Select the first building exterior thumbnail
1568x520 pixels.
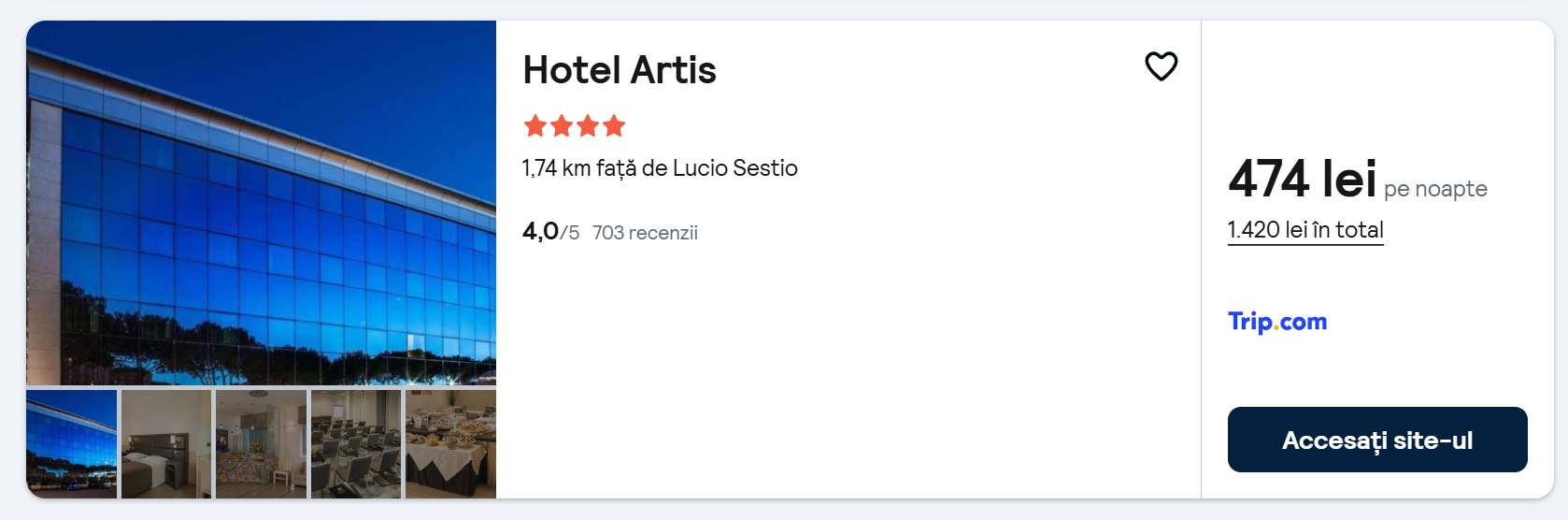[x=72, y=443]
